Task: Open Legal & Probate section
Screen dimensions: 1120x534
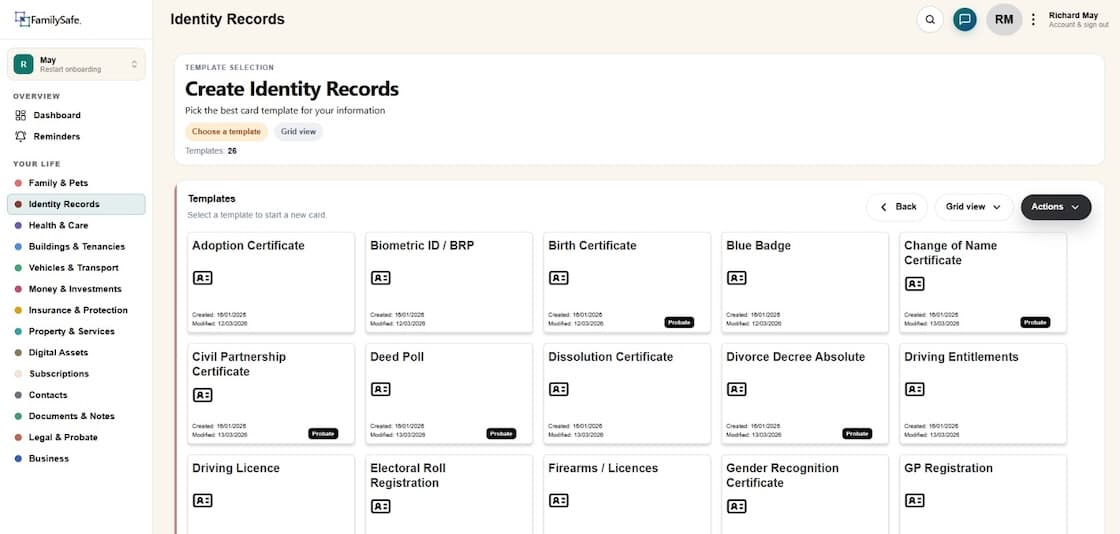Action: click(x=63, y=438)
